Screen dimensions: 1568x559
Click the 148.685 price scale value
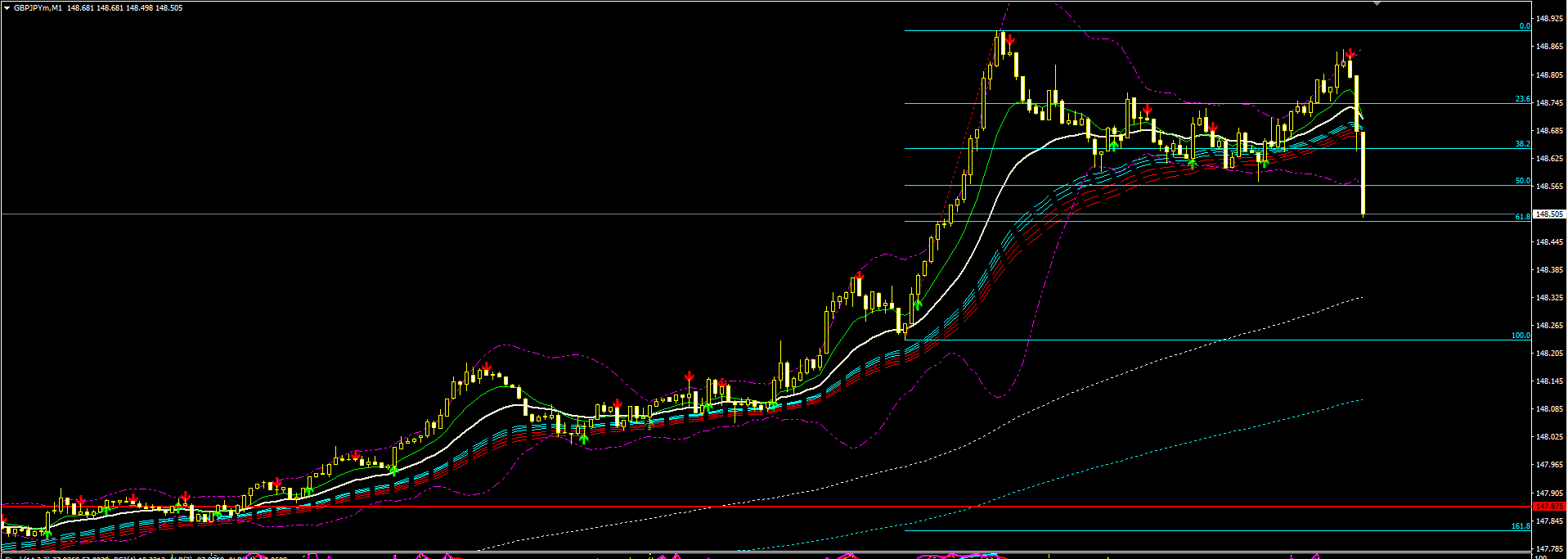[x=1549, y=131]
